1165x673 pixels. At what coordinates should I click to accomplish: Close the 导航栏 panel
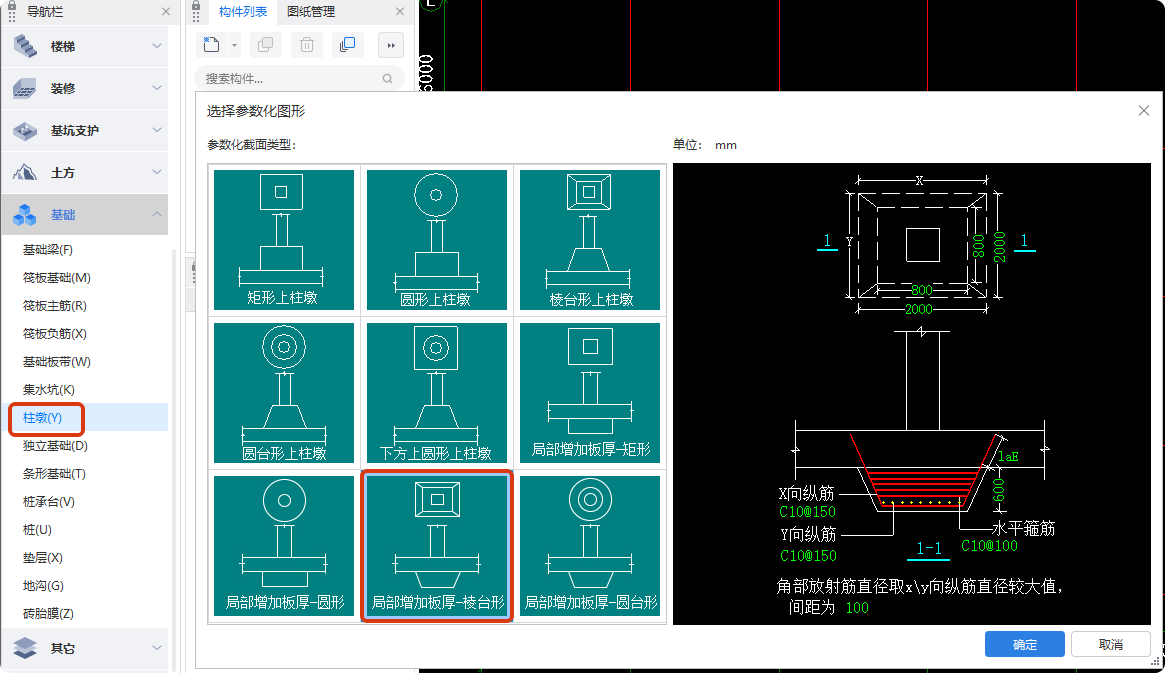coord(166,11)
